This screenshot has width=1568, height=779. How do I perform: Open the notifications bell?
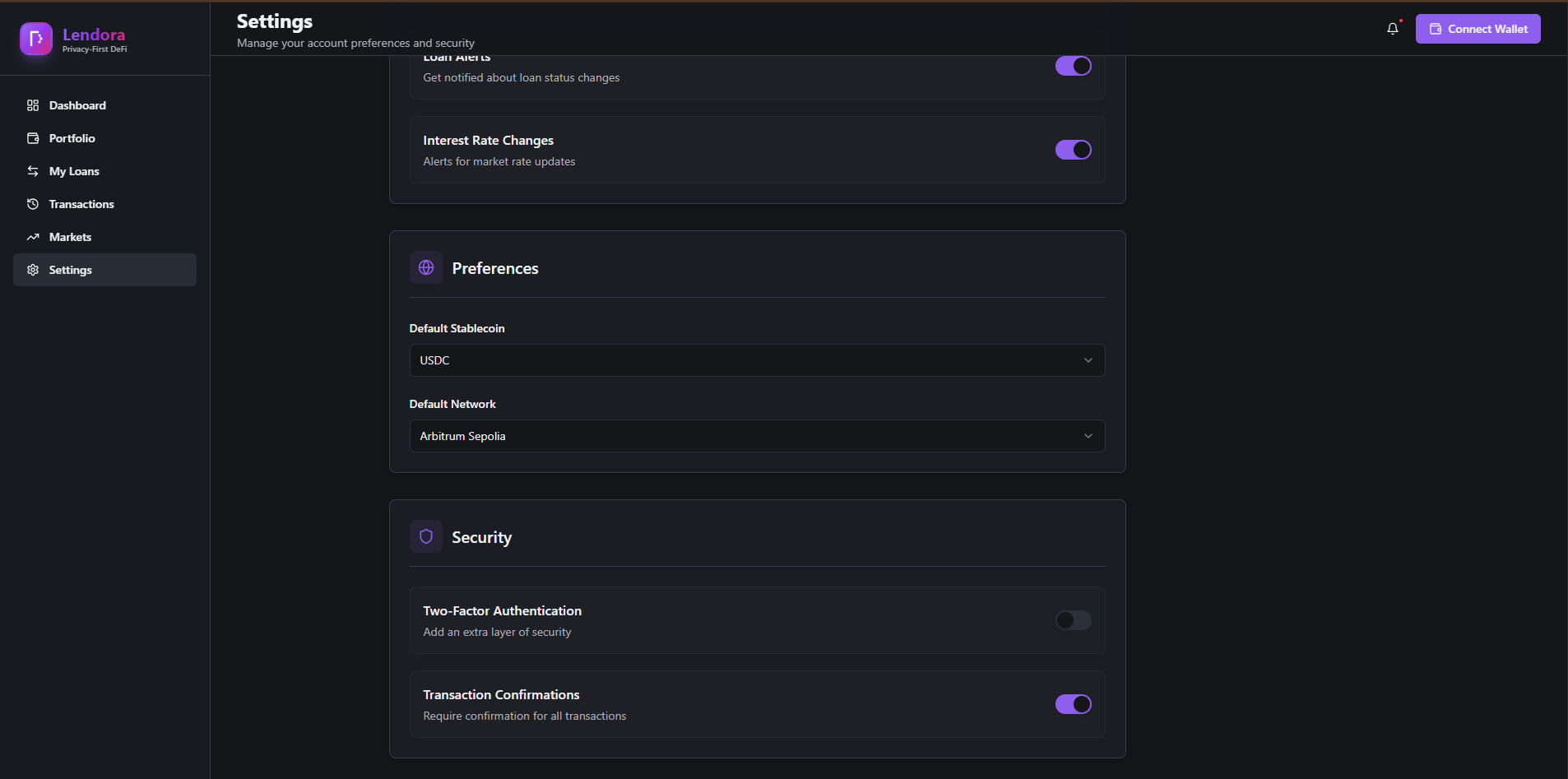pos(1392,29)
